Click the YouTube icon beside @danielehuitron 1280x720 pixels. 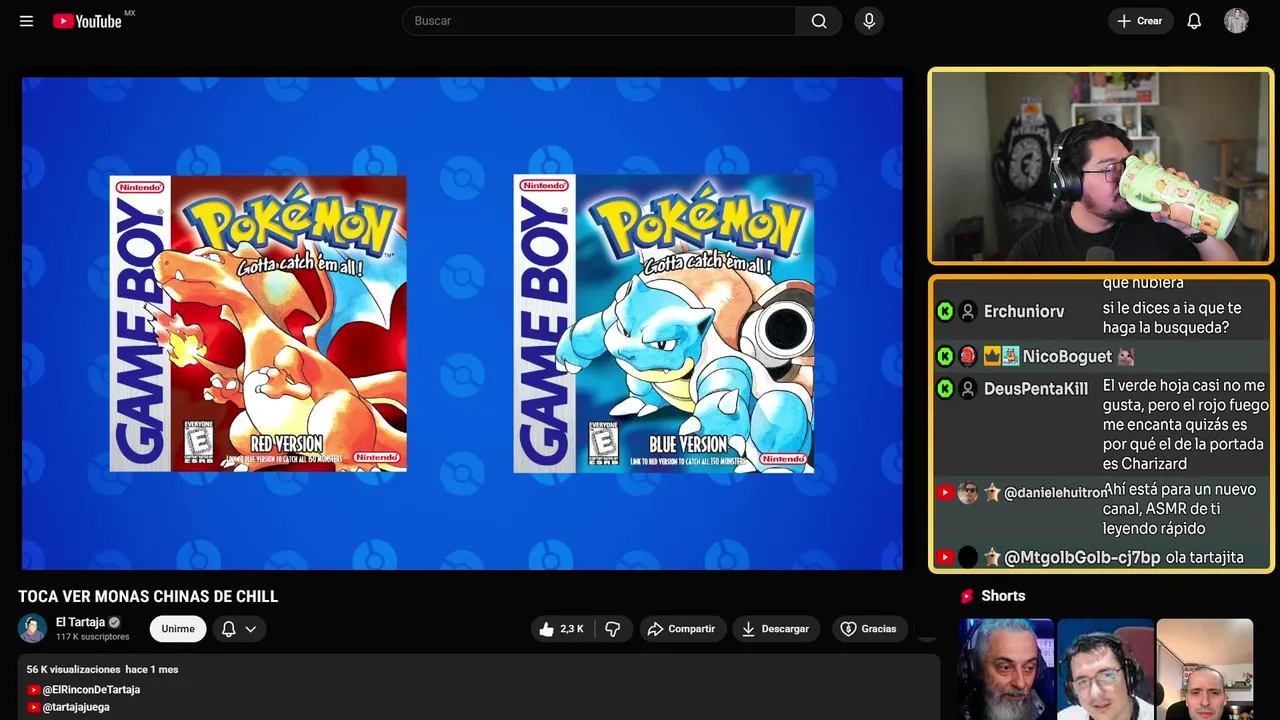click(x=945, y=493)
